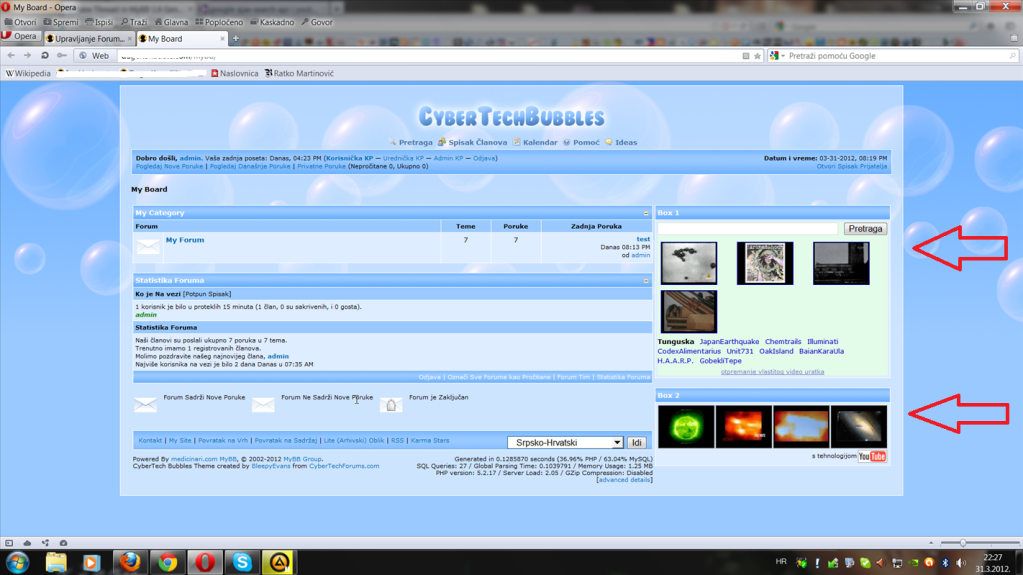Viewport: 1023px width, 575px height.
Task: Click the Windows Start button
Action: [x=18, y=562]
